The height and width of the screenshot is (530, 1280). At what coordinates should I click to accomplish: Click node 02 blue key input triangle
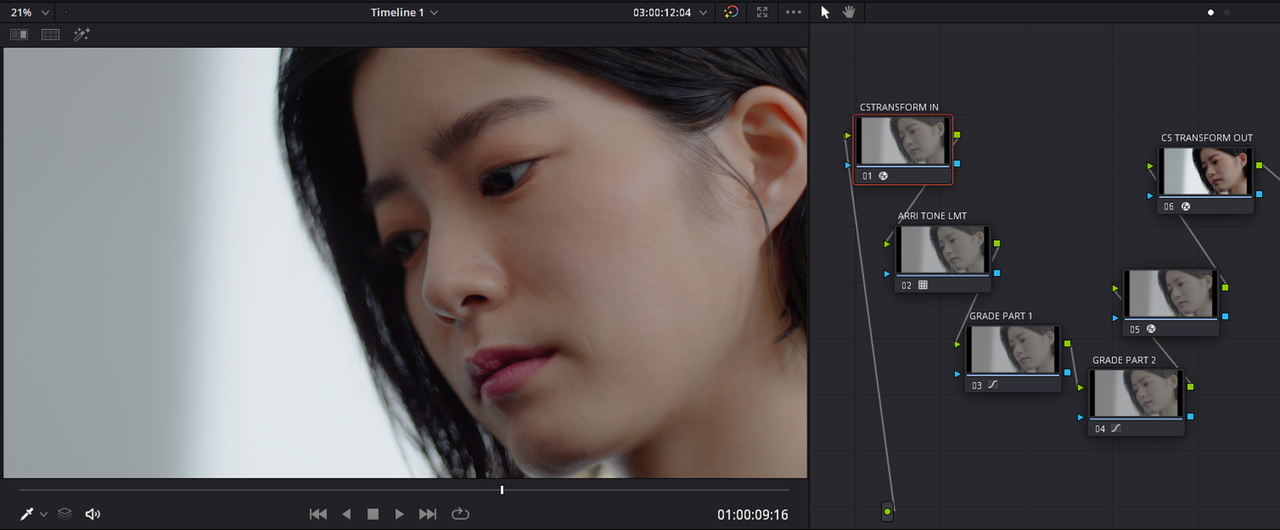click(x=887, y=274)
